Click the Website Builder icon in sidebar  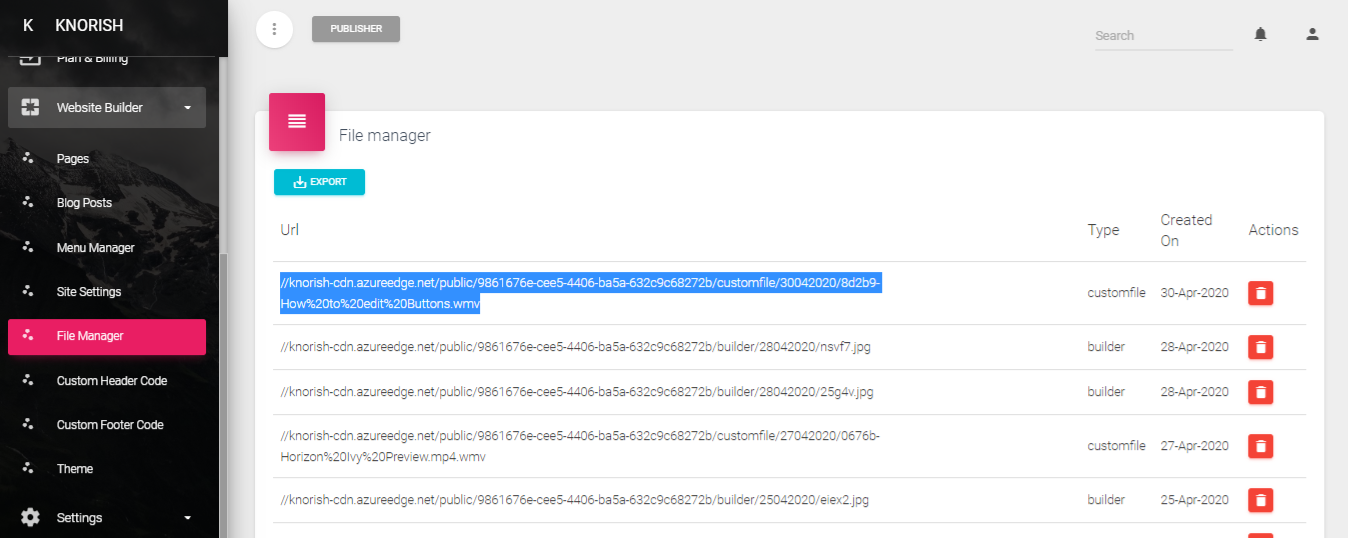30,107
